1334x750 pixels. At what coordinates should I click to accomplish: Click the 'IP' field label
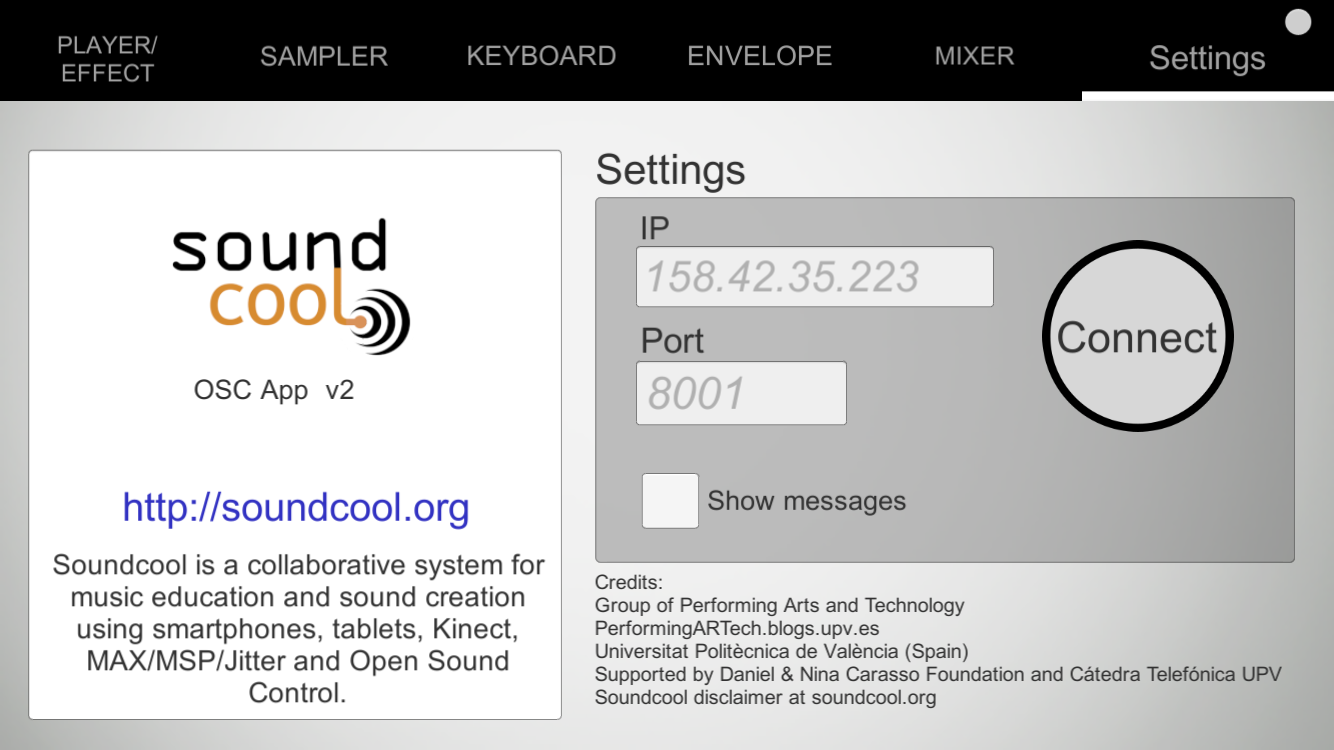655,229
